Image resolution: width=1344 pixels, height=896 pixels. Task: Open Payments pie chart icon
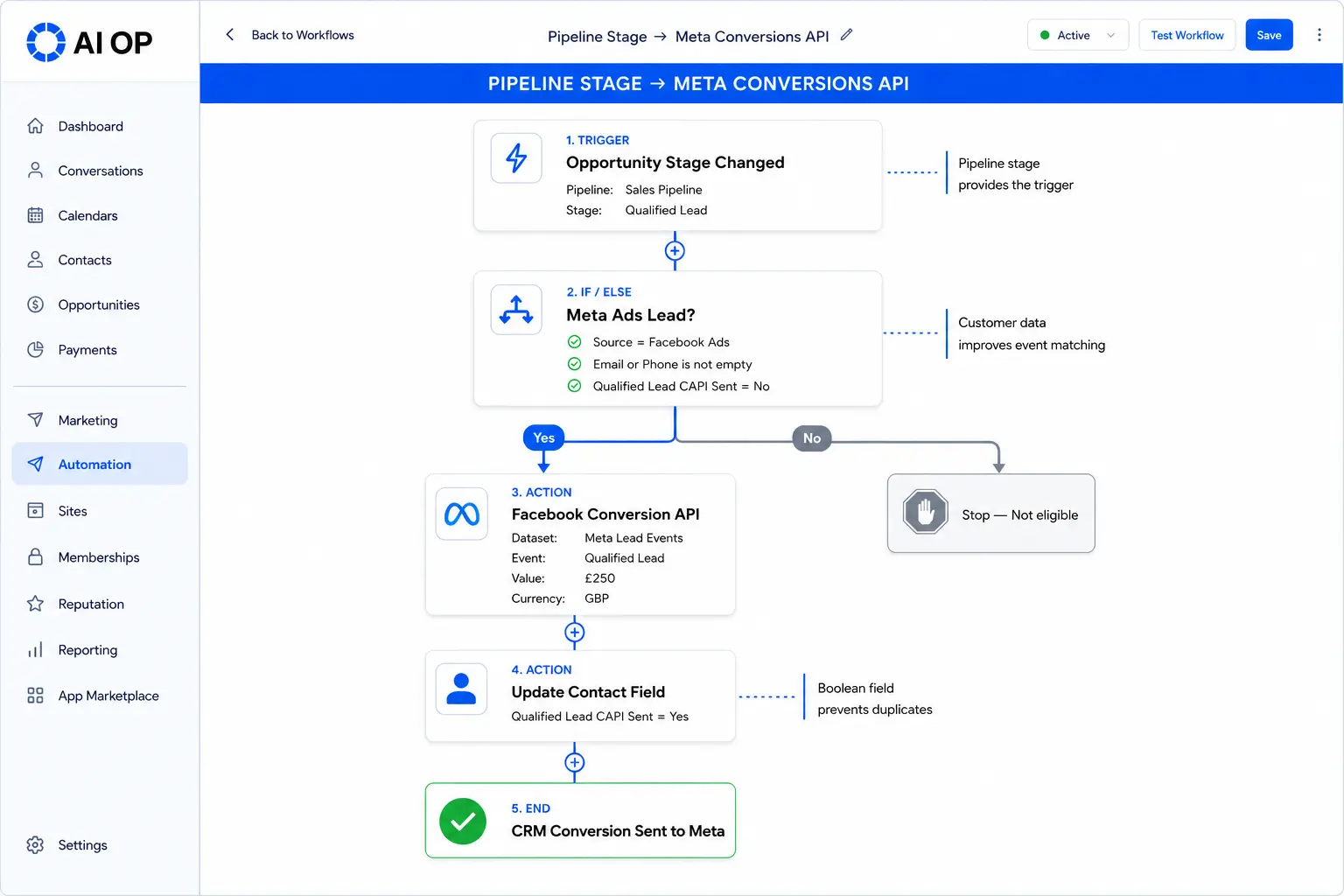[x=35, y=349]
